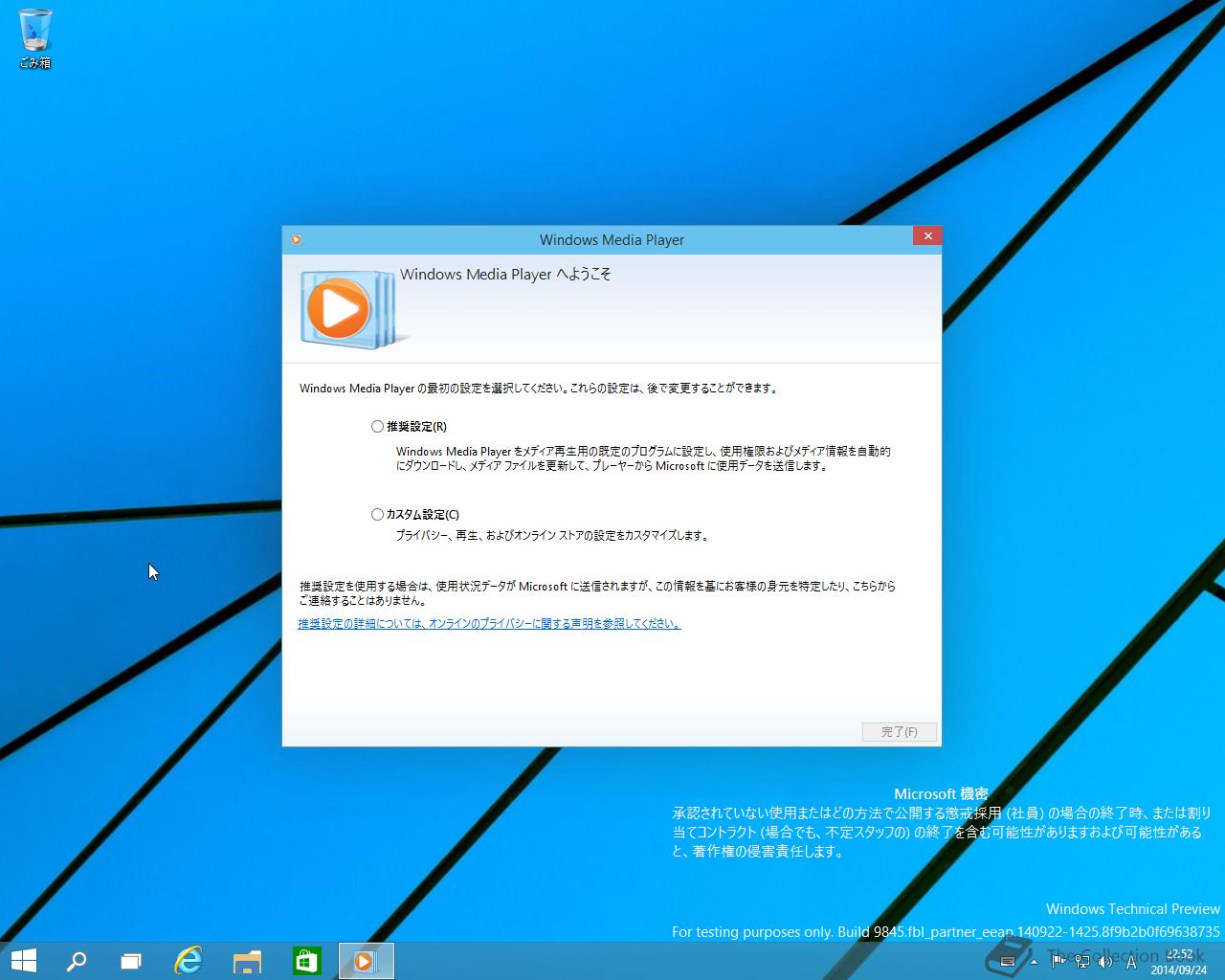
Task: Open the Store app from taskbar
Action: tap(306, 961)
